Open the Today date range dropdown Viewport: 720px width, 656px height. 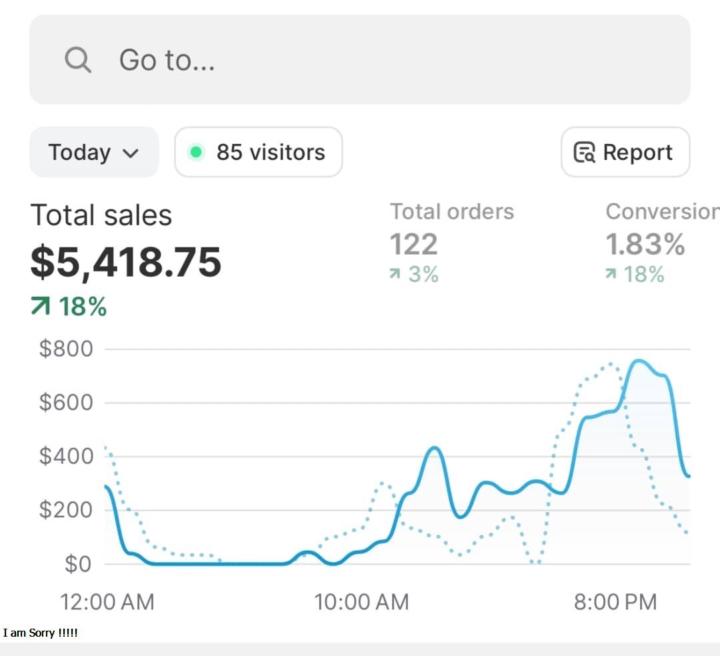(x=93, y=152)
